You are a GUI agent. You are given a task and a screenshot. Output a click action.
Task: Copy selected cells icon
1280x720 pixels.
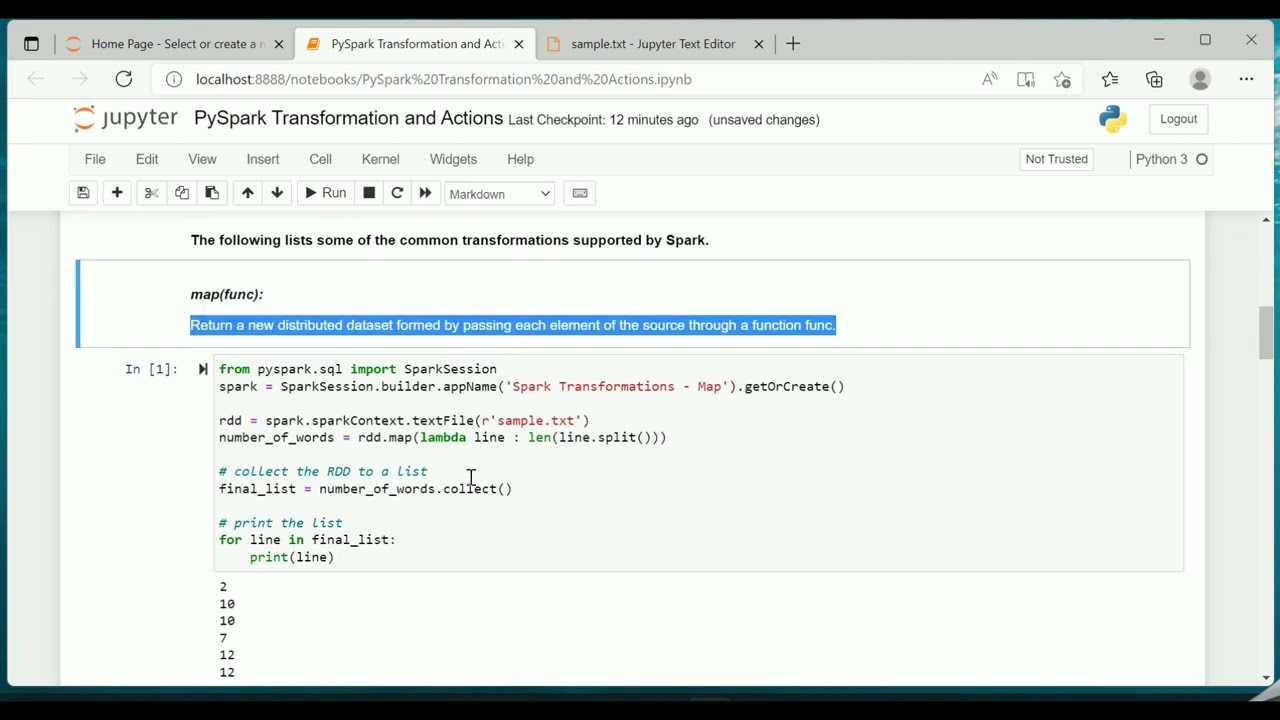coord(182,193)
